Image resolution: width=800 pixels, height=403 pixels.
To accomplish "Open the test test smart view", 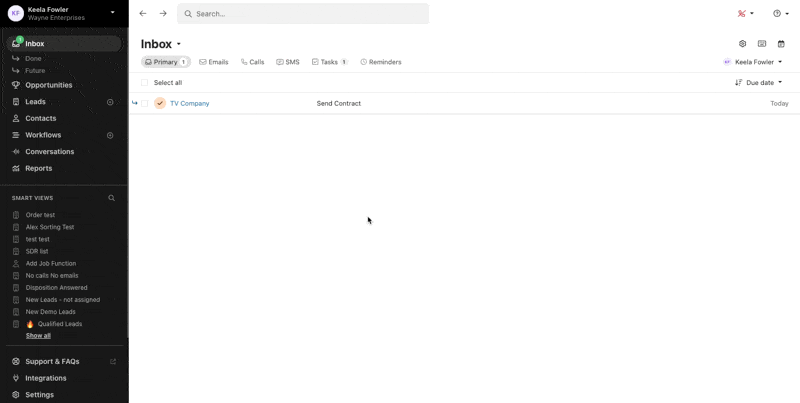I will [x=38, y=239].
